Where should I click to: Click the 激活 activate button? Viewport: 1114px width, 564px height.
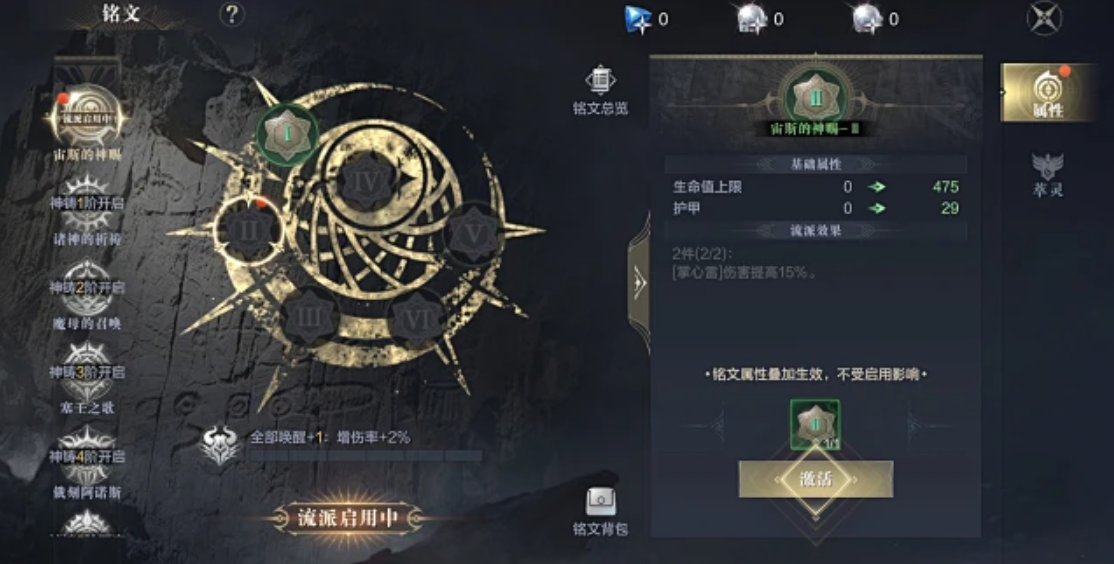click(x=816, y=479)
